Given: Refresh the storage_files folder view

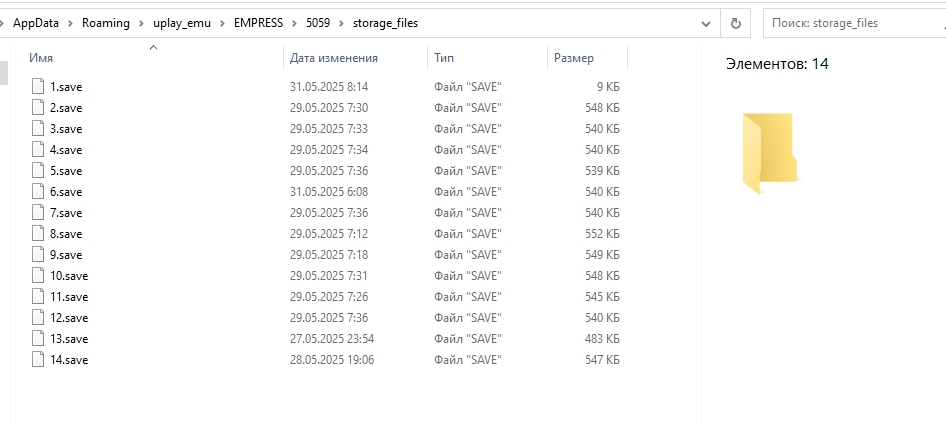Looking at the screenshot, I should 736,23.
